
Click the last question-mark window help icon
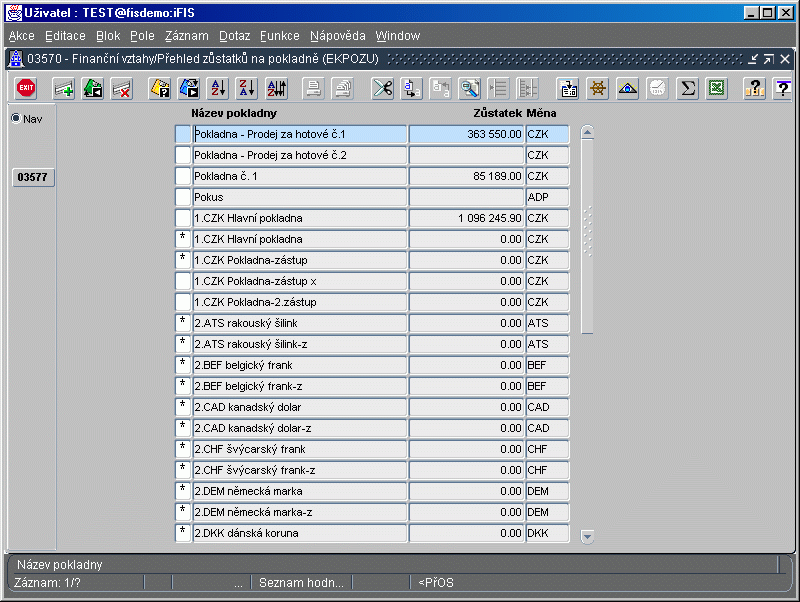point(783,88)
